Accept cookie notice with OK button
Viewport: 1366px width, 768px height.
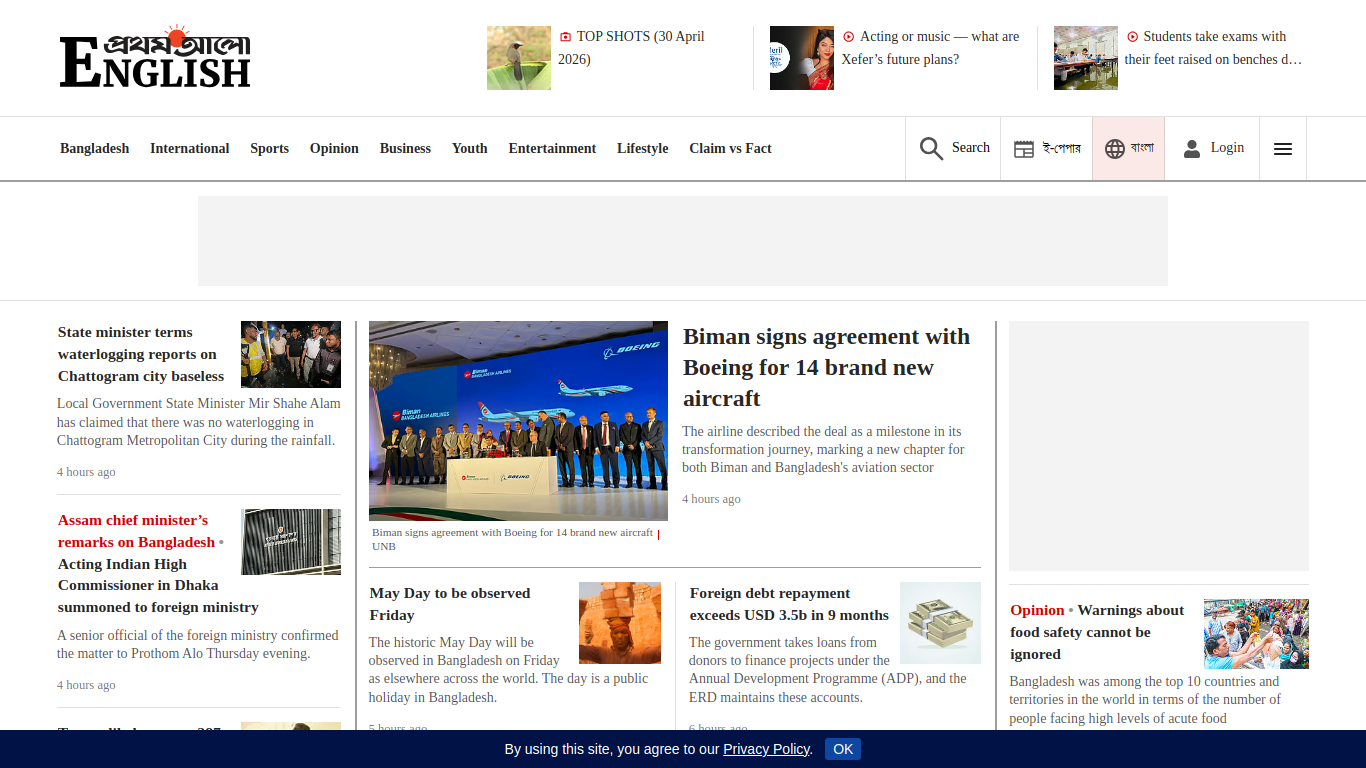(843, 749)
